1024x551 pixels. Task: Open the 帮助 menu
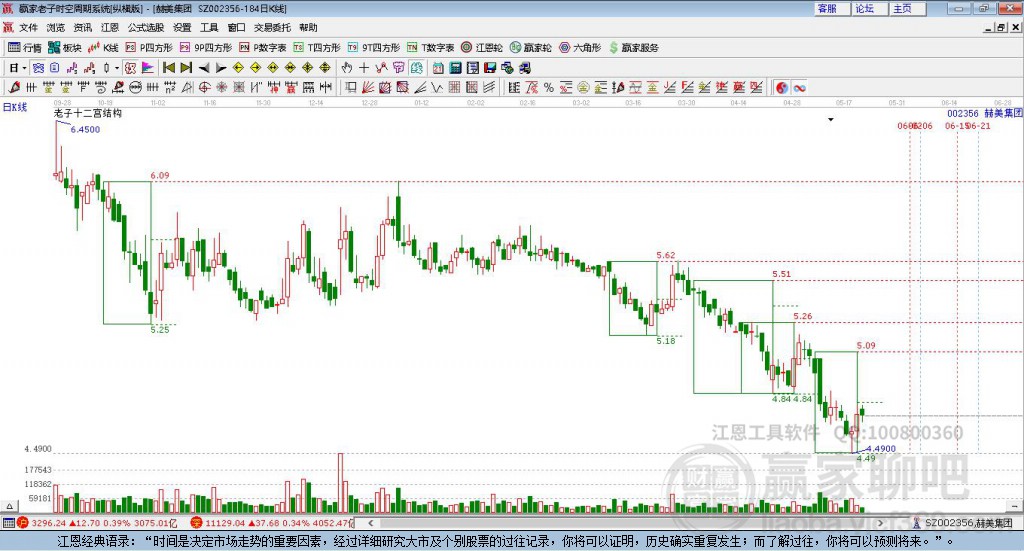coord(308,27)
